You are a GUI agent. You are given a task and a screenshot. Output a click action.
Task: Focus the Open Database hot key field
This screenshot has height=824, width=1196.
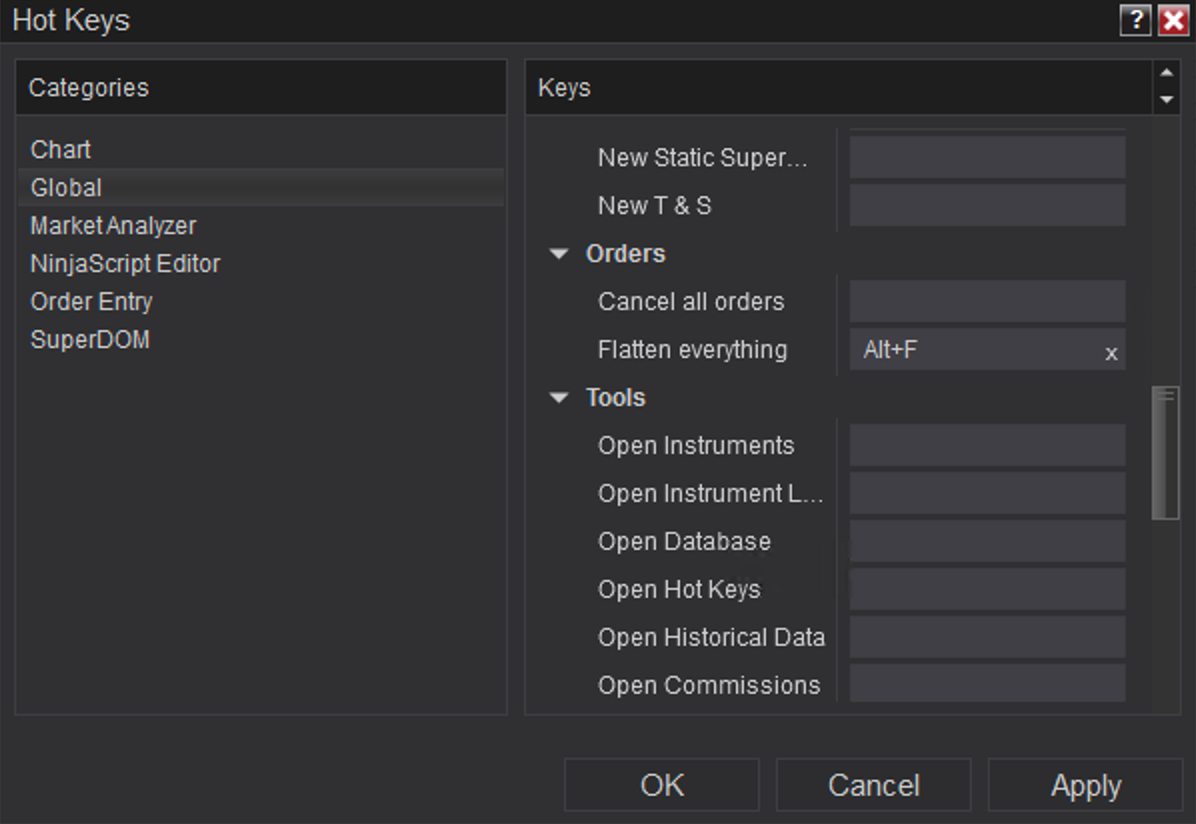[987, 542]
